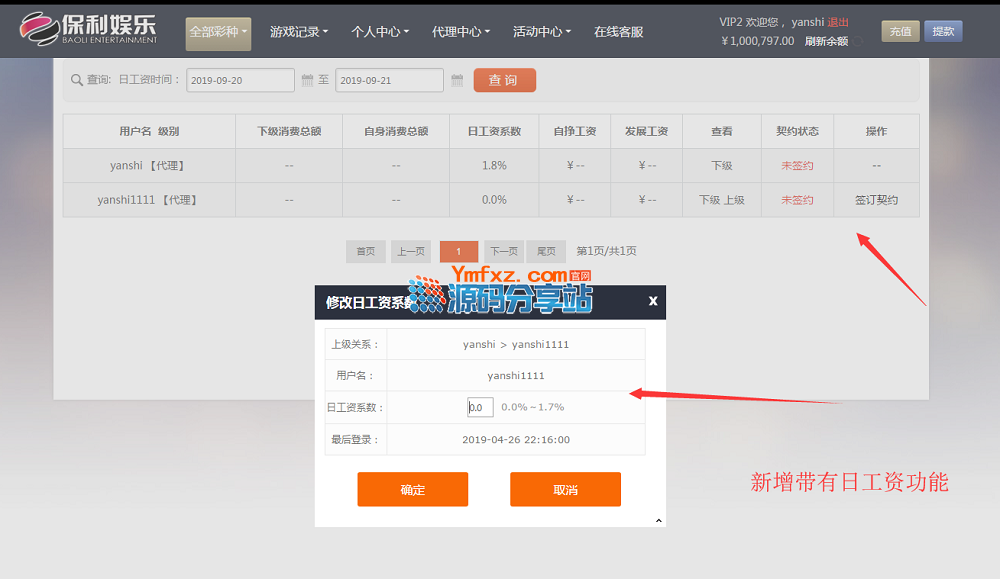Go to 在线客服 in the navigation bar
Screen dimensions: 1000x579
coord(618,32)
